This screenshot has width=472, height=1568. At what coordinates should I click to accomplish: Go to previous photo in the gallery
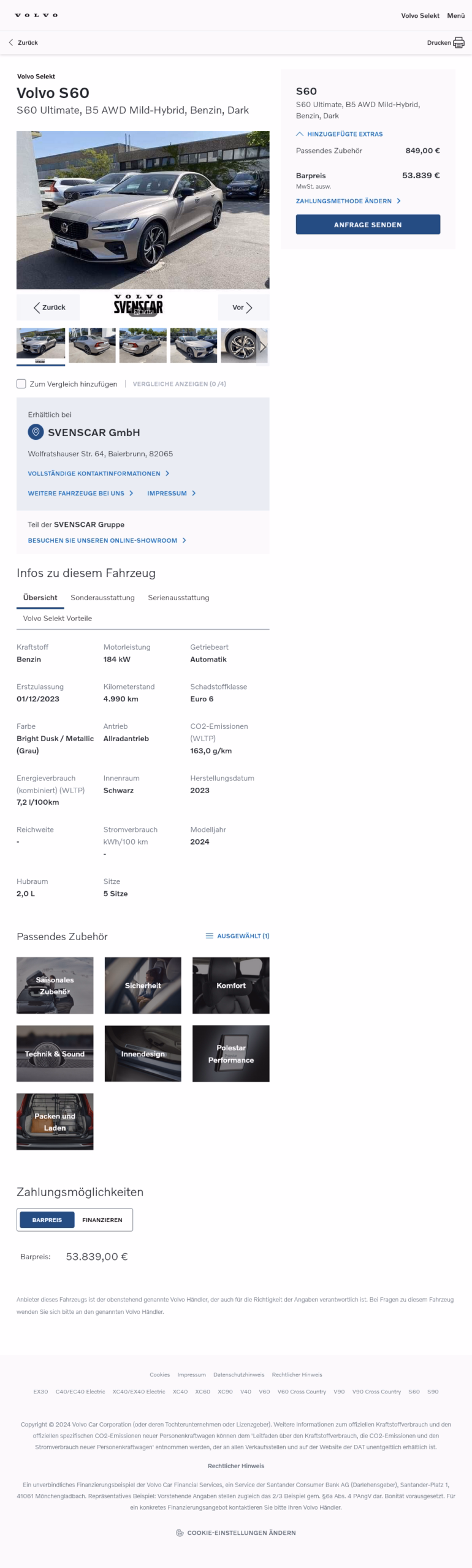(48, 307)
